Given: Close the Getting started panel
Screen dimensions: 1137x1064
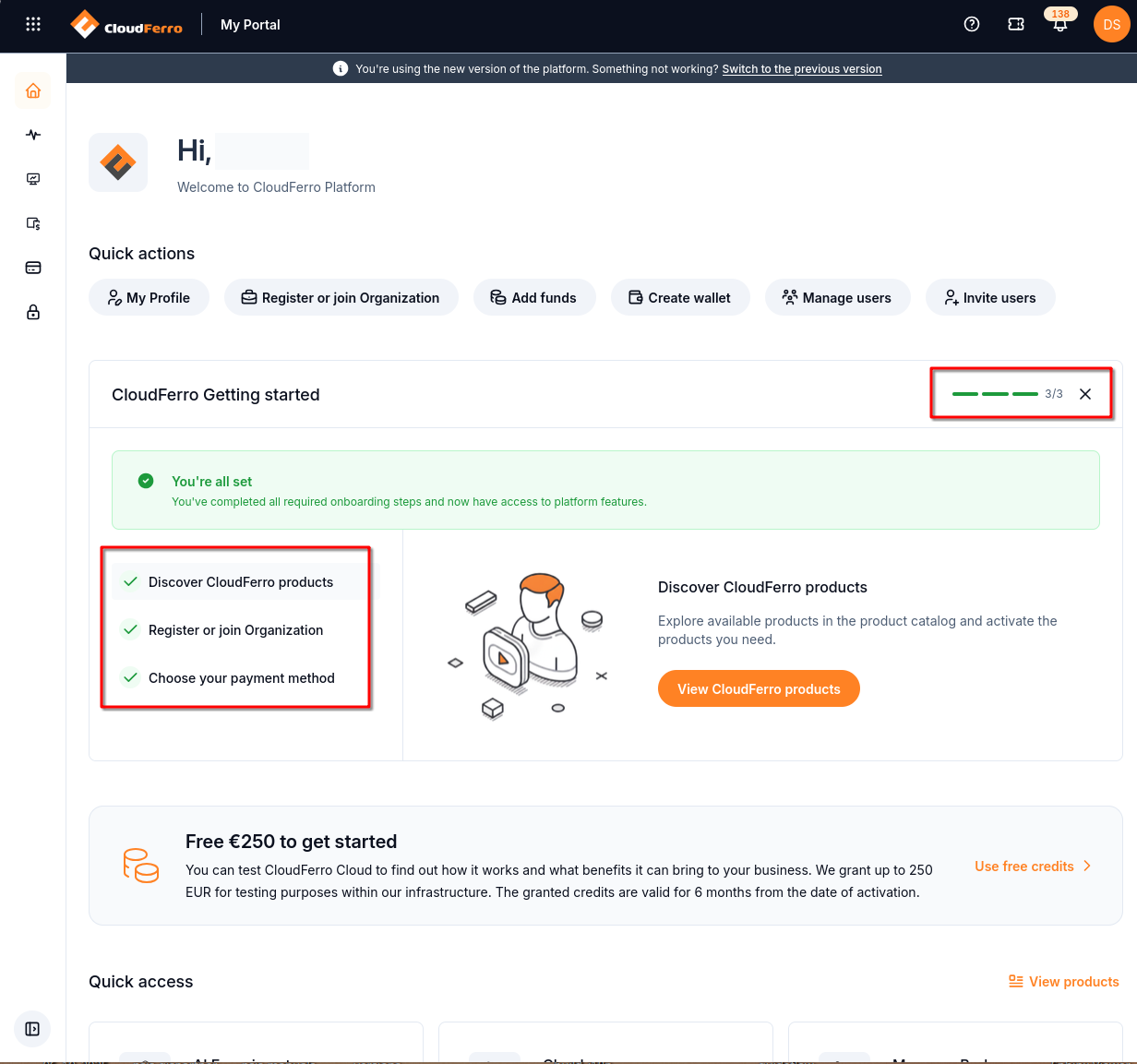Looking at the screenshot, I should tap(1085, 394).
